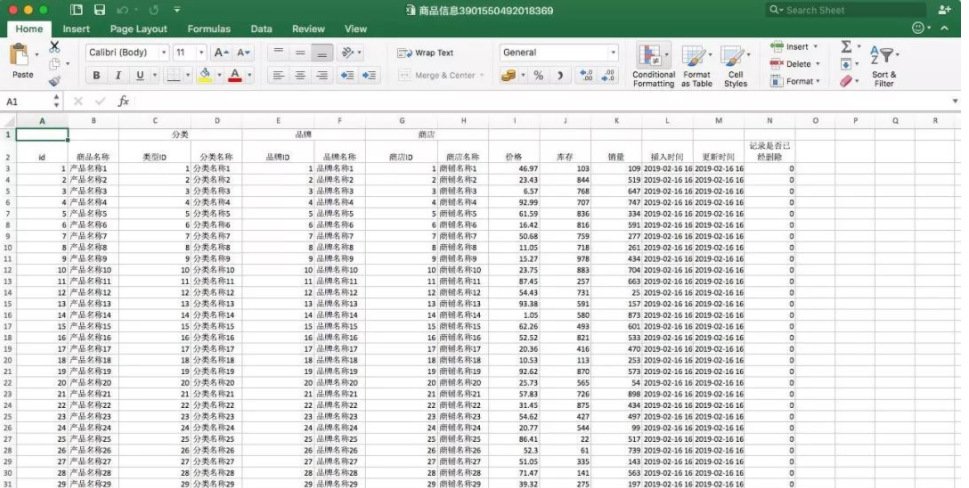Open Conditional Formatting menu
This screenshot has width=969, height=488.
pyautogui.click(x=653, y=65)
